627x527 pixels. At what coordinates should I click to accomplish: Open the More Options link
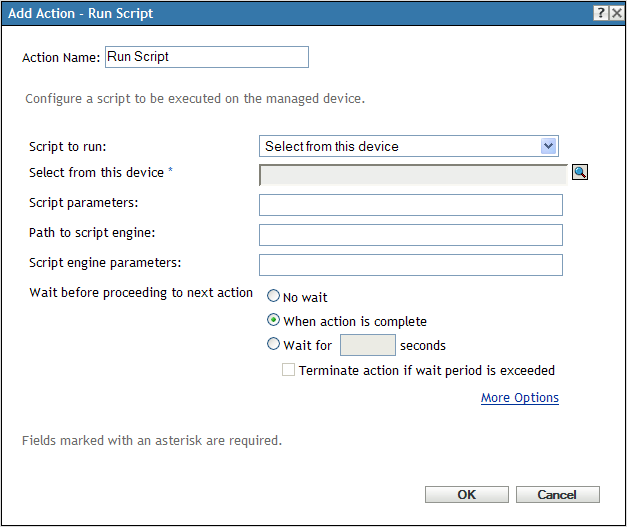click(x=519, y=398)
